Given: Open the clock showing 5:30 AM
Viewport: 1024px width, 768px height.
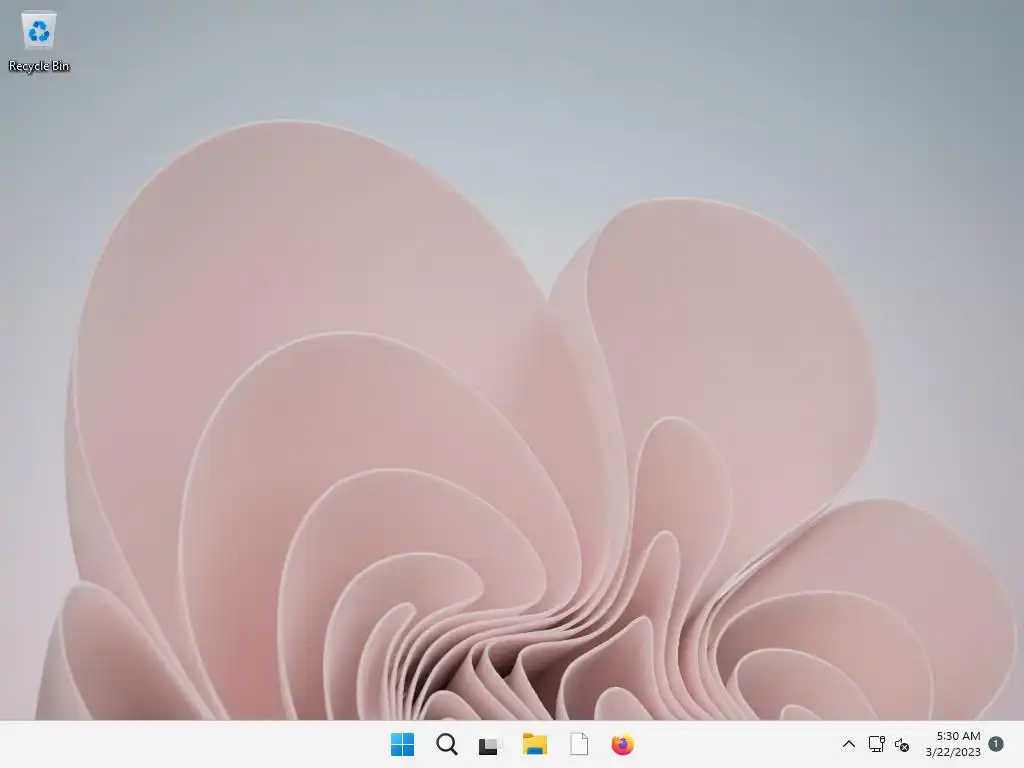Looking at the screenshot, I should coord(958,736).
